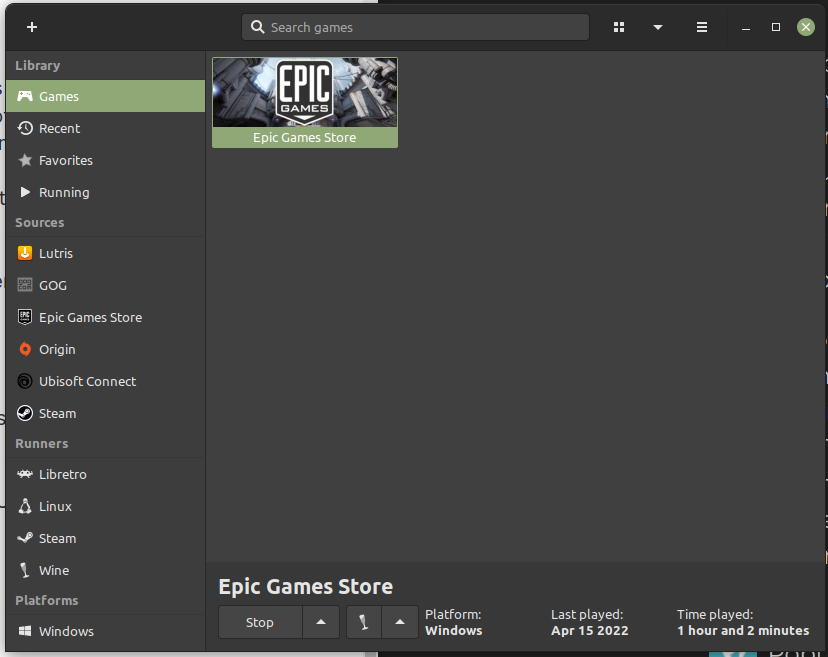Click the Epic Games Store title in details bar
Screen dimensions: 828x657
[x=306, y=587]
